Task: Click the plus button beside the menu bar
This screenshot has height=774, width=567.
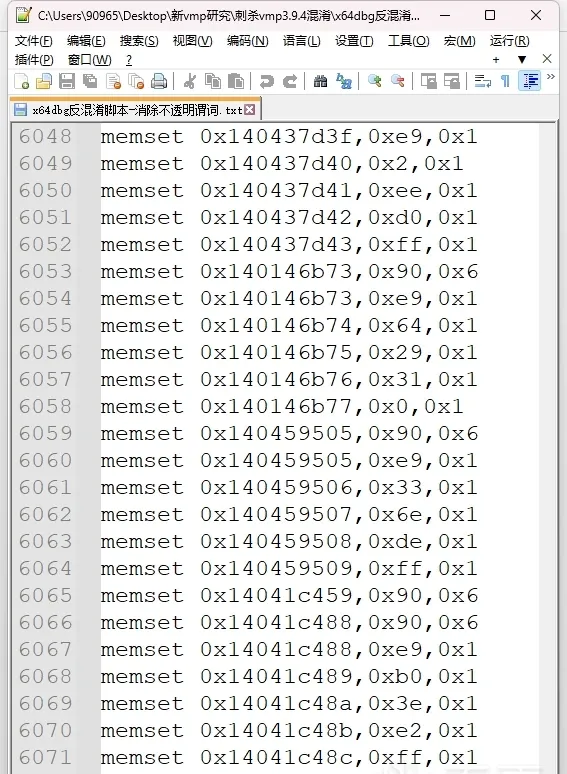Action: pos(496,60)
